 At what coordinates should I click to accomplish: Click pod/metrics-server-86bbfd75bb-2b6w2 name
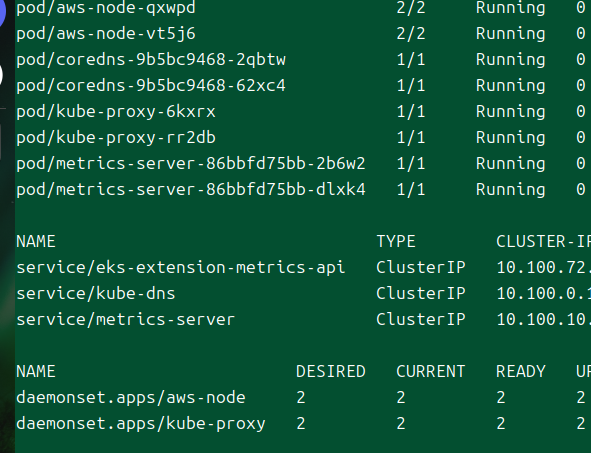tap(191, 164)
